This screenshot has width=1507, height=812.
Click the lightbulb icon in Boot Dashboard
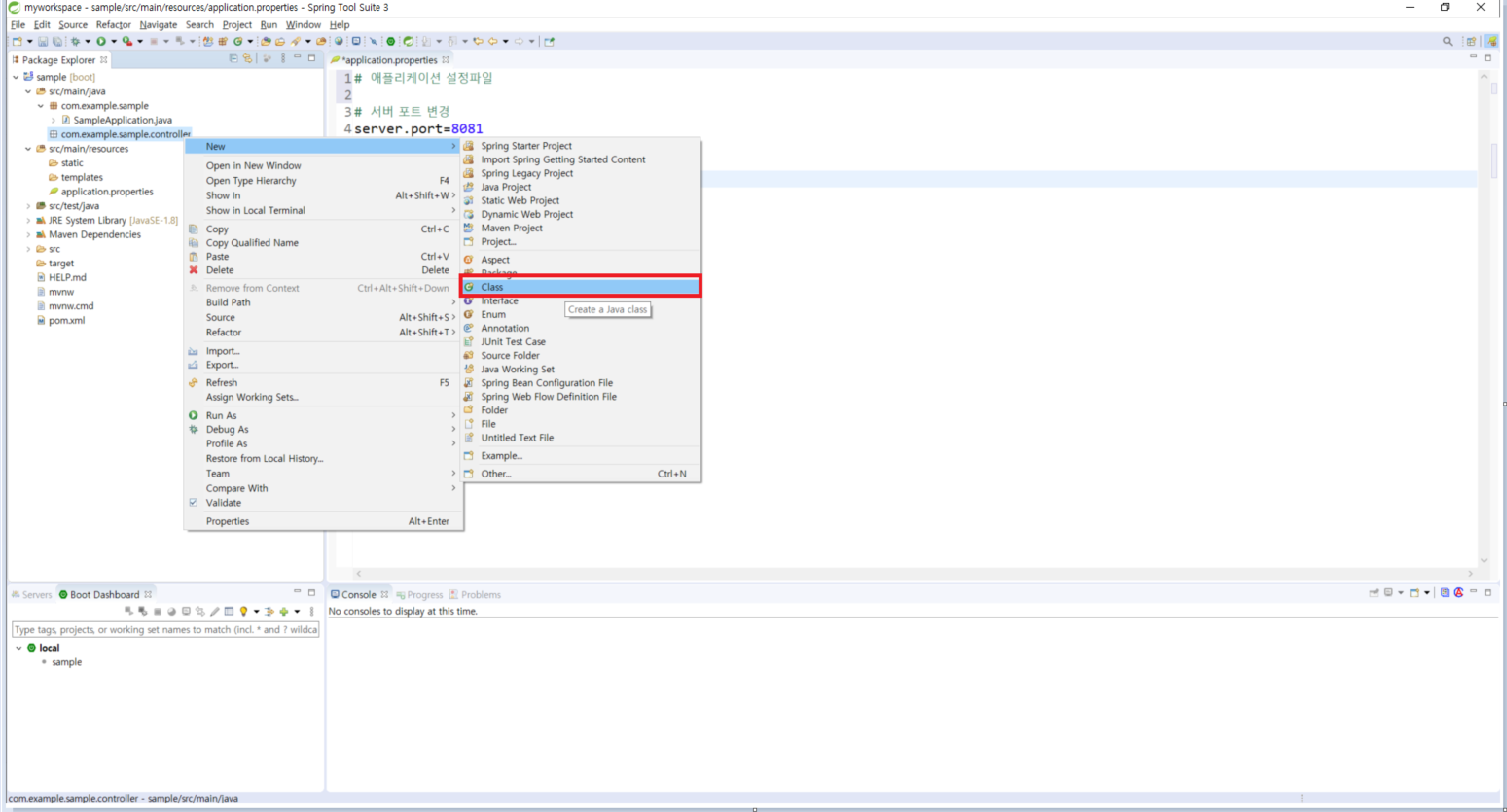(x=243, y=612)
